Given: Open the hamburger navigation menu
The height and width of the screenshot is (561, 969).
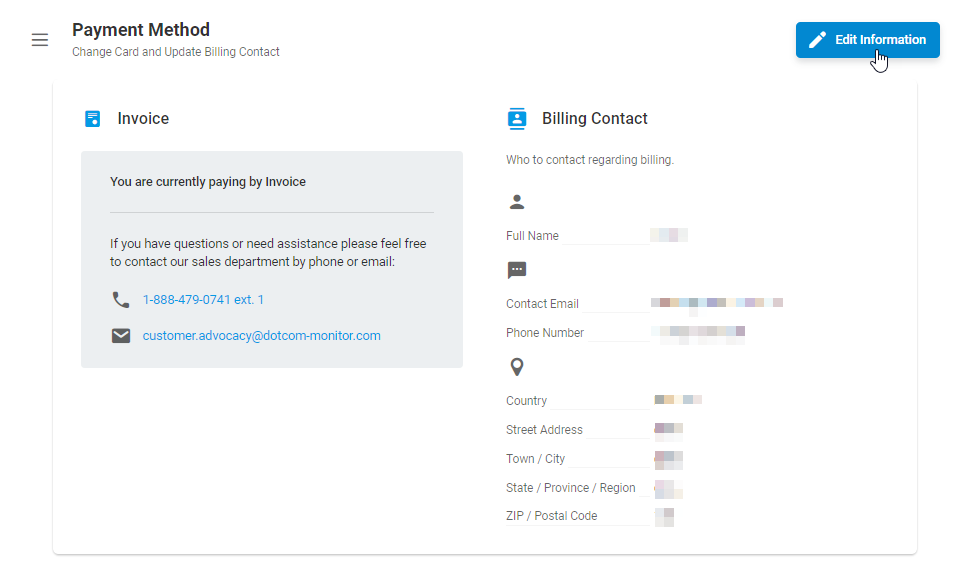Looking at the screenshot, I should tap(40, 40).
